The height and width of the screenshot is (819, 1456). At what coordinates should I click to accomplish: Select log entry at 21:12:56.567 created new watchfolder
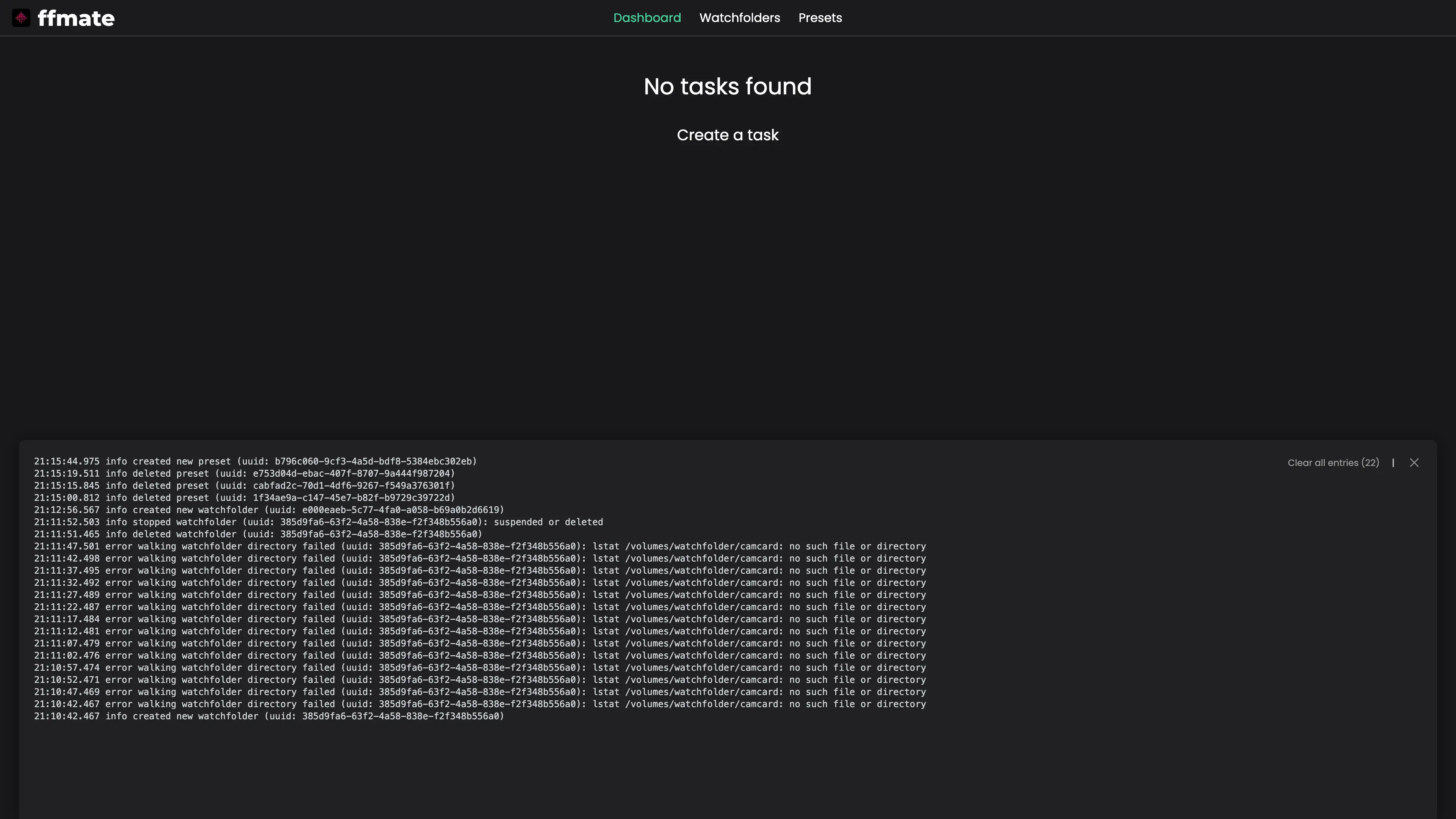click(269, 510)
